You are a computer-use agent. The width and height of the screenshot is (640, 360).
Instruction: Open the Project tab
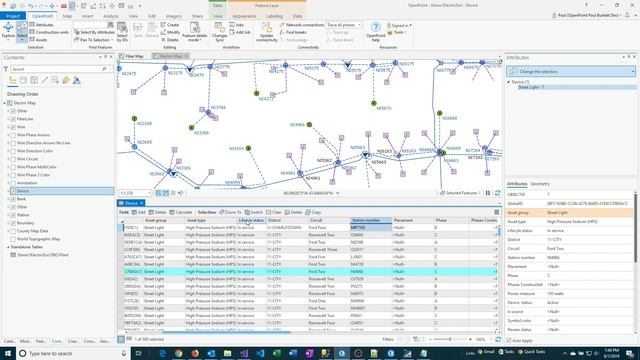pos(13,16)
